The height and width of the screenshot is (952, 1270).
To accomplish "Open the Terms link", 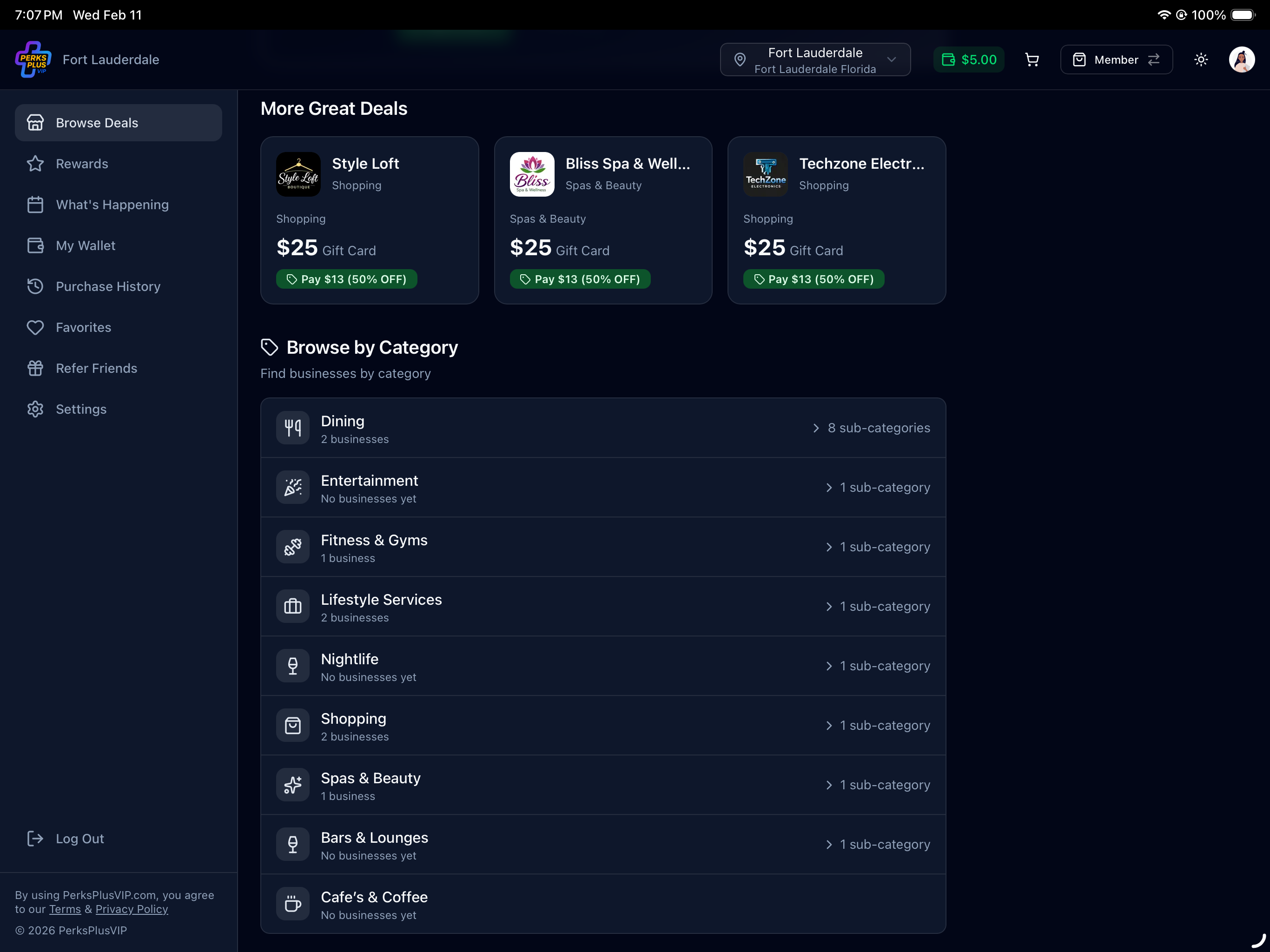I will (65, 910).
